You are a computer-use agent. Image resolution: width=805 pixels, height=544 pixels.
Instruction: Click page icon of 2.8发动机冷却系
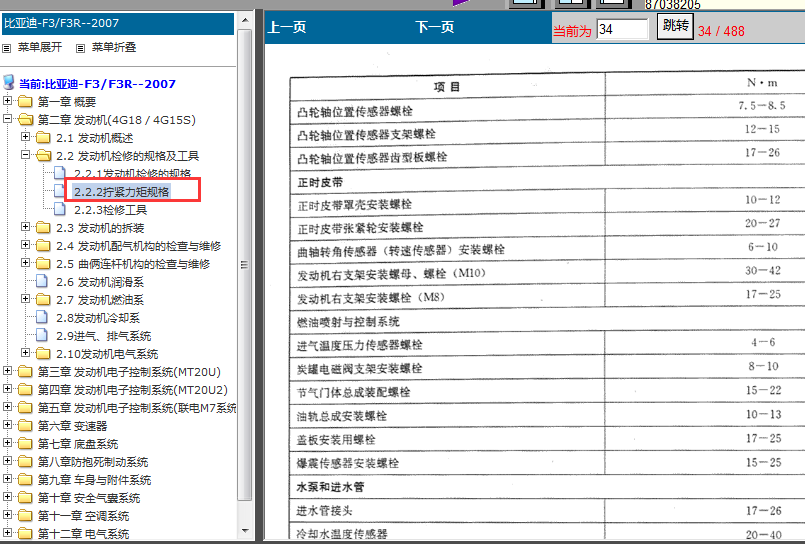42,317
